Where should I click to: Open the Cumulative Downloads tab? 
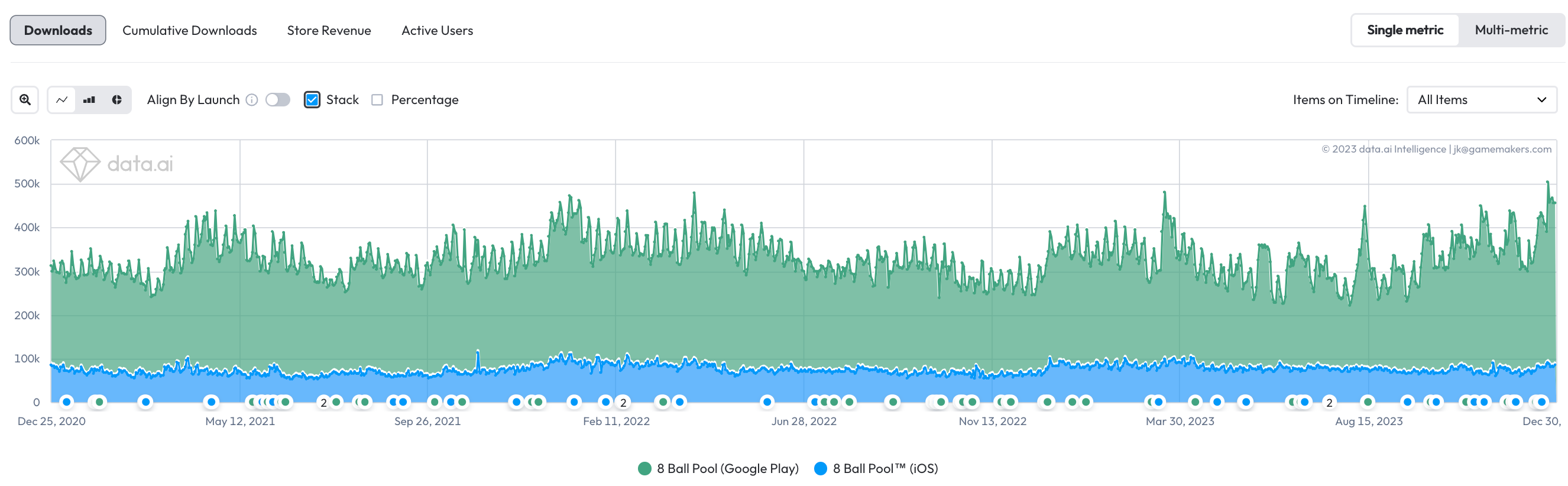pos(189,31)
